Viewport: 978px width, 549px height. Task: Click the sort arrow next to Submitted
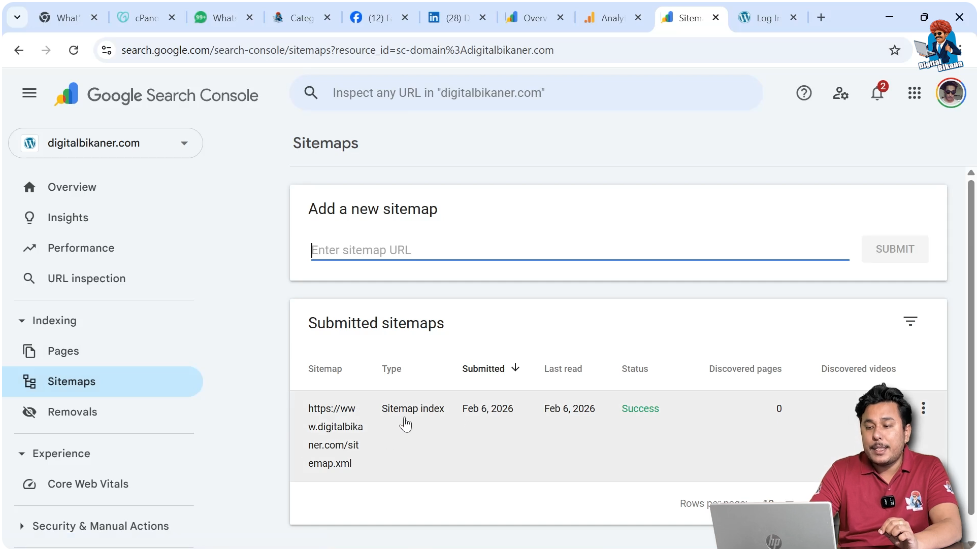[x=515, y=367]
